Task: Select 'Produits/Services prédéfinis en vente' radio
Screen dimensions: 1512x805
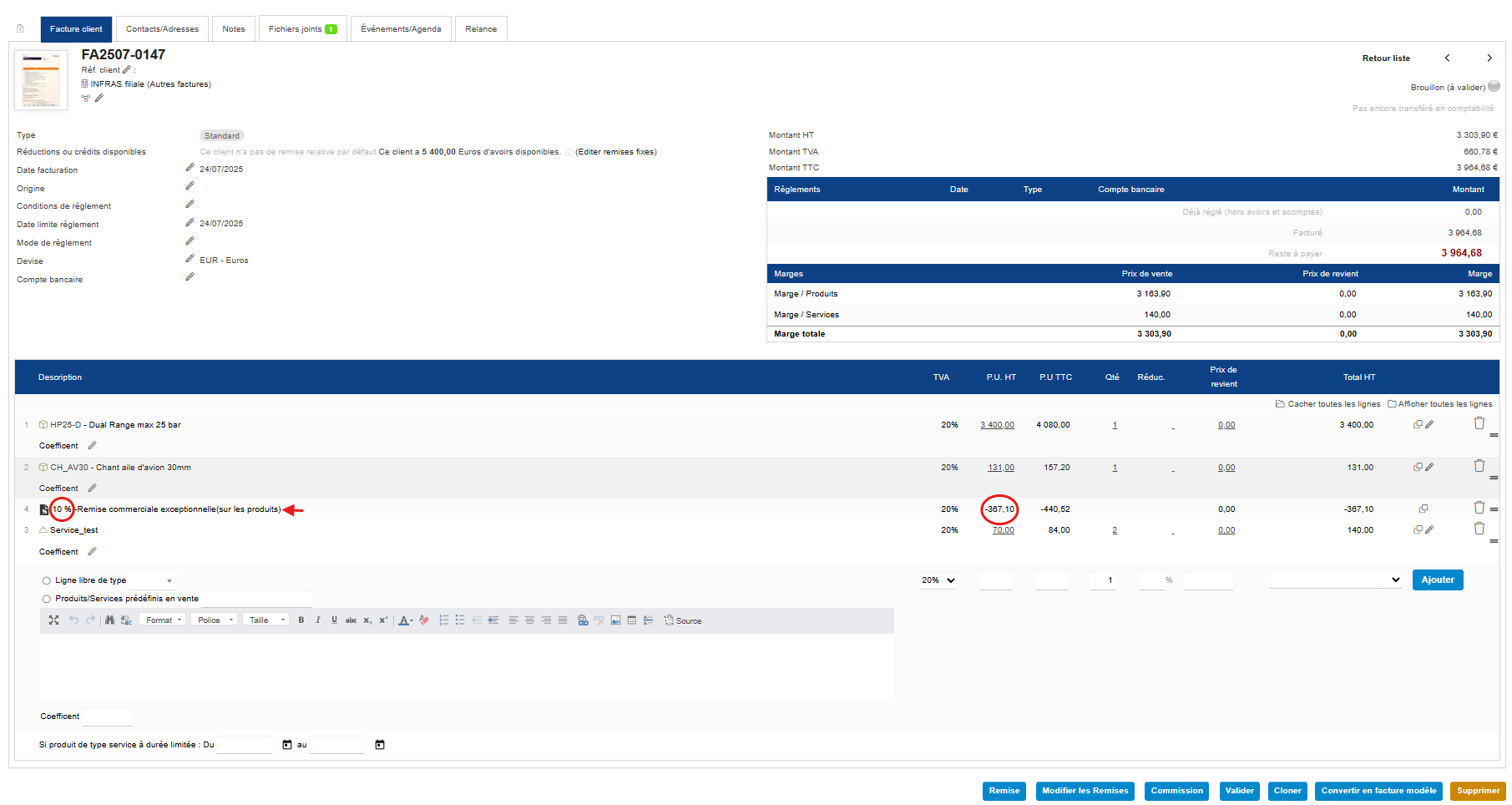Action: pyautogui.click(x=47, y=599)
